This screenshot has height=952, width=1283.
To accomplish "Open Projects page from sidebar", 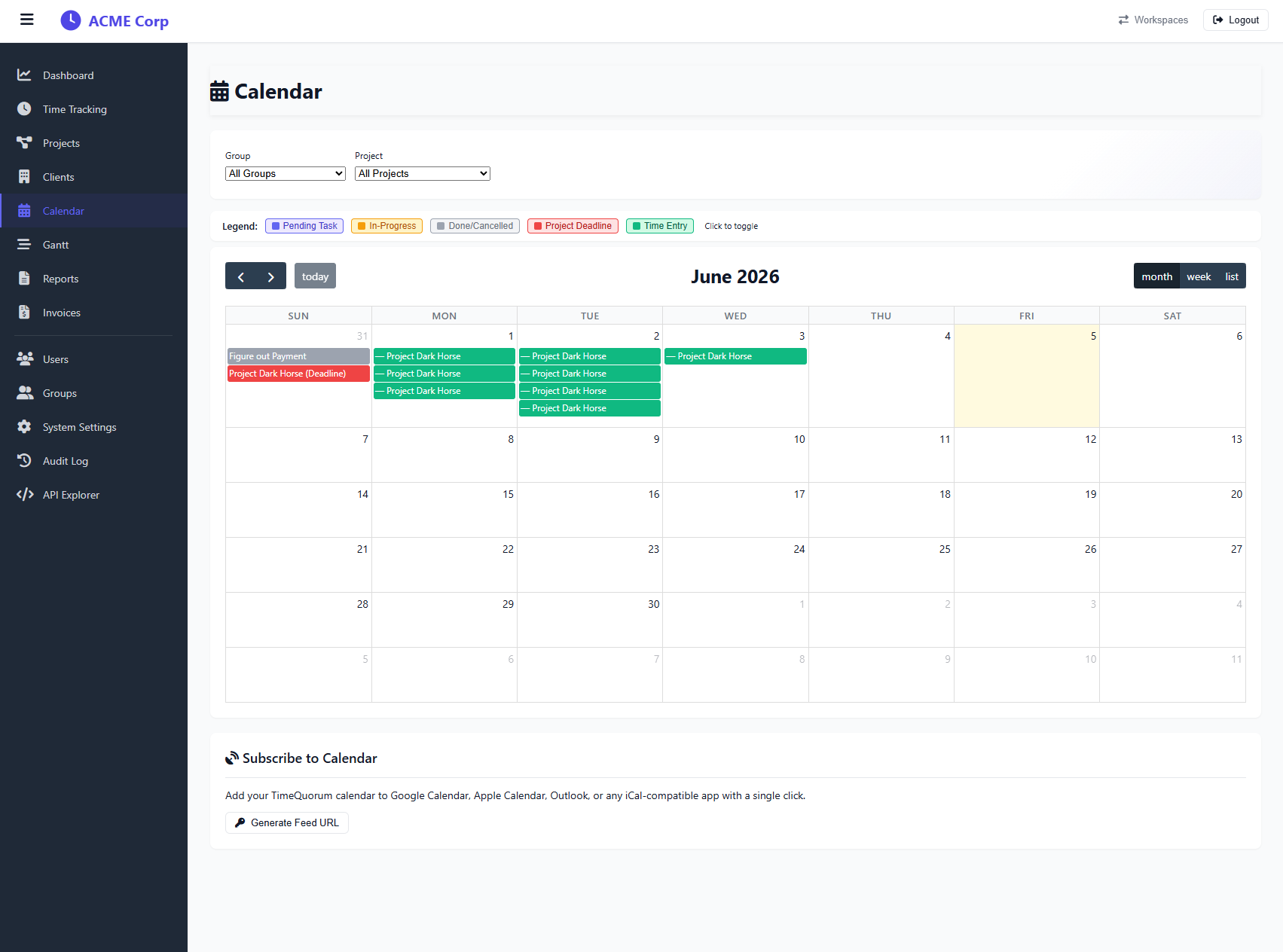I will 93,143.
